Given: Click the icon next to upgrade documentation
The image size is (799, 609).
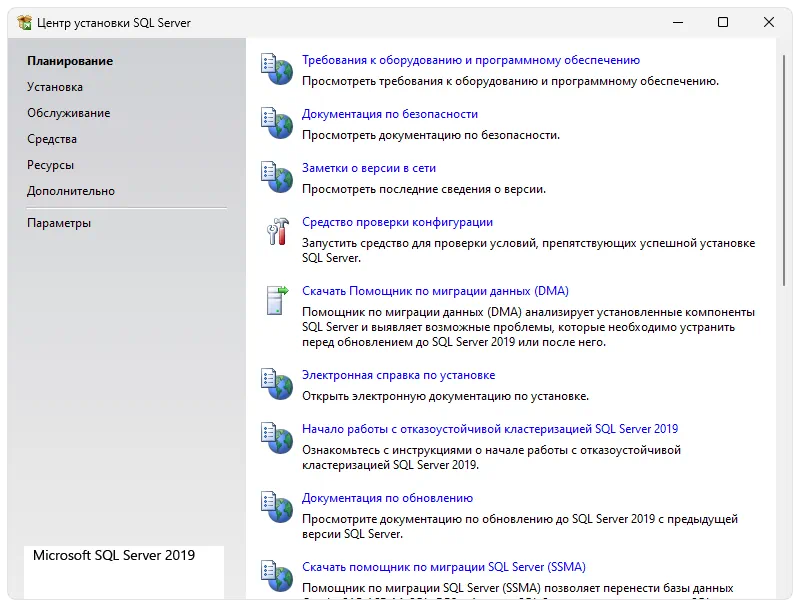Looking at the screenshot, I should pyautogui.click(x=277, y=507).
